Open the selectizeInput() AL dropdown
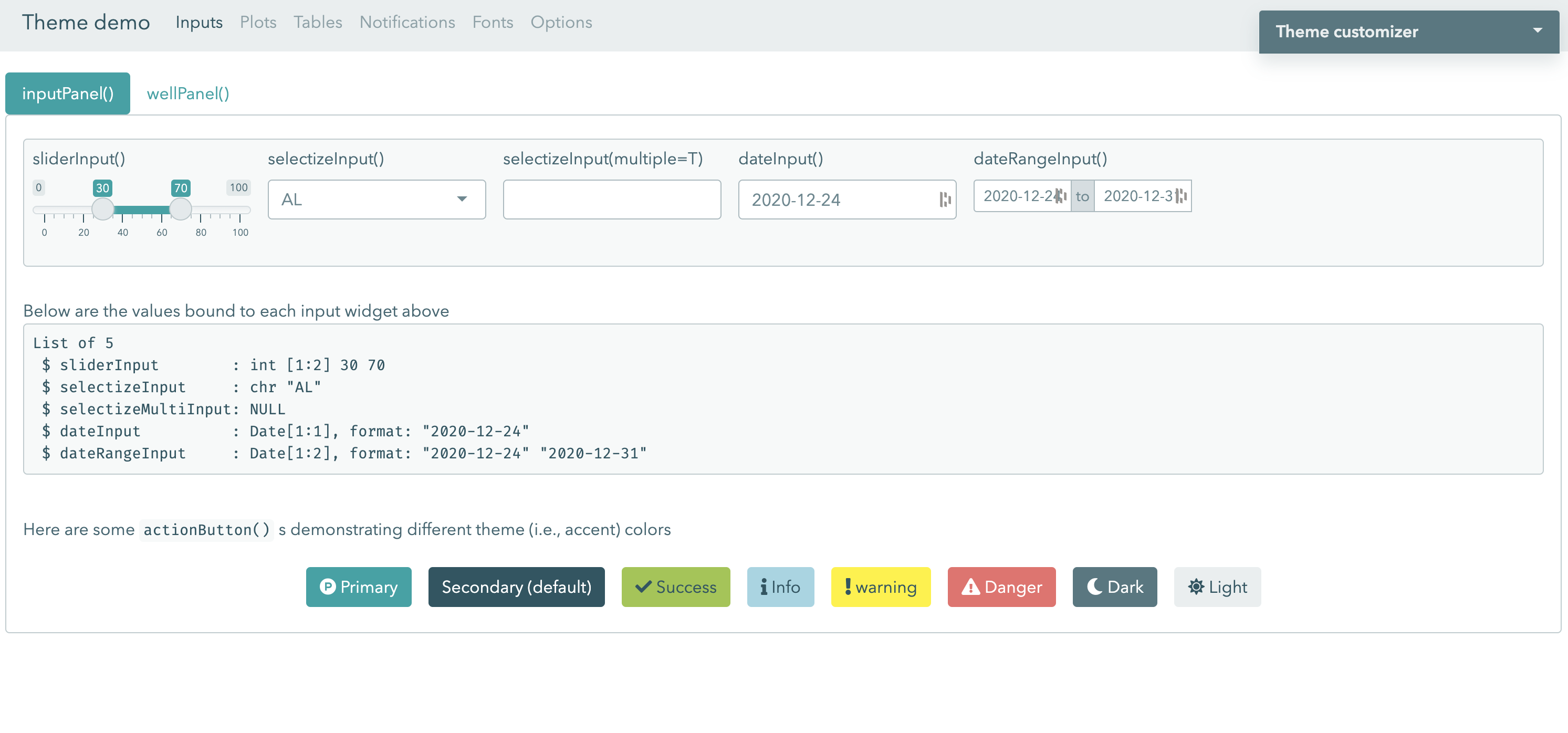The image size is (1568, 733). click(376, 199)
